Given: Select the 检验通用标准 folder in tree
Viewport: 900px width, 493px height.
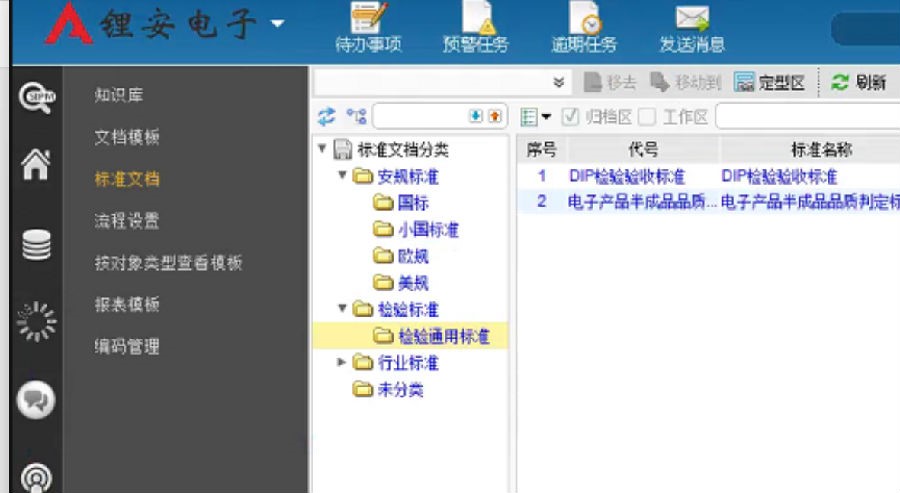Looking at the screenshot, I should point(443,336).
